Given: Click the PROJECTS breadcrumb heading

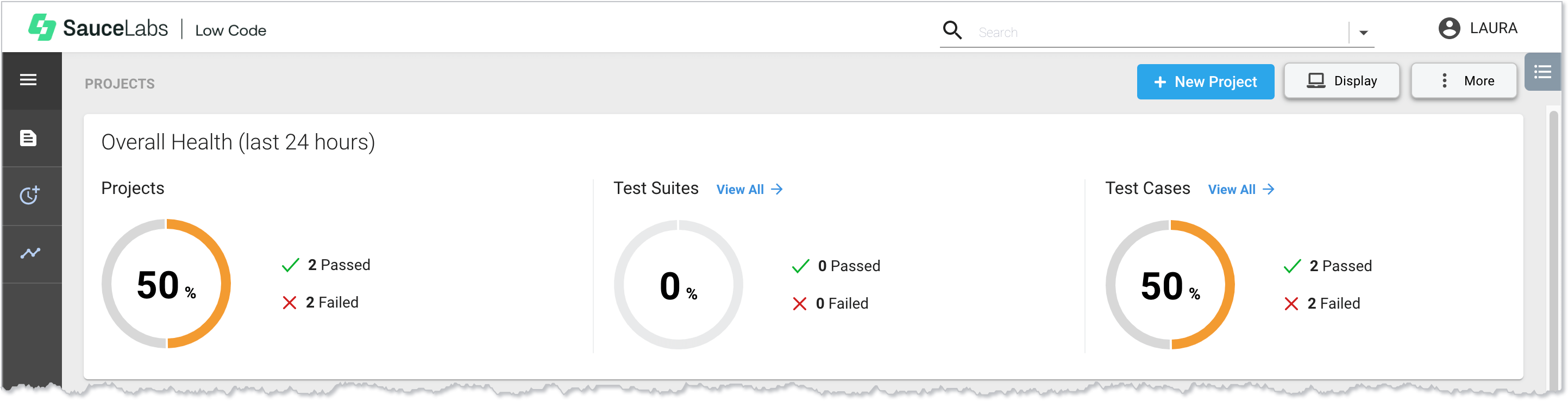Looking at the screenshot, I should point(120,84).
